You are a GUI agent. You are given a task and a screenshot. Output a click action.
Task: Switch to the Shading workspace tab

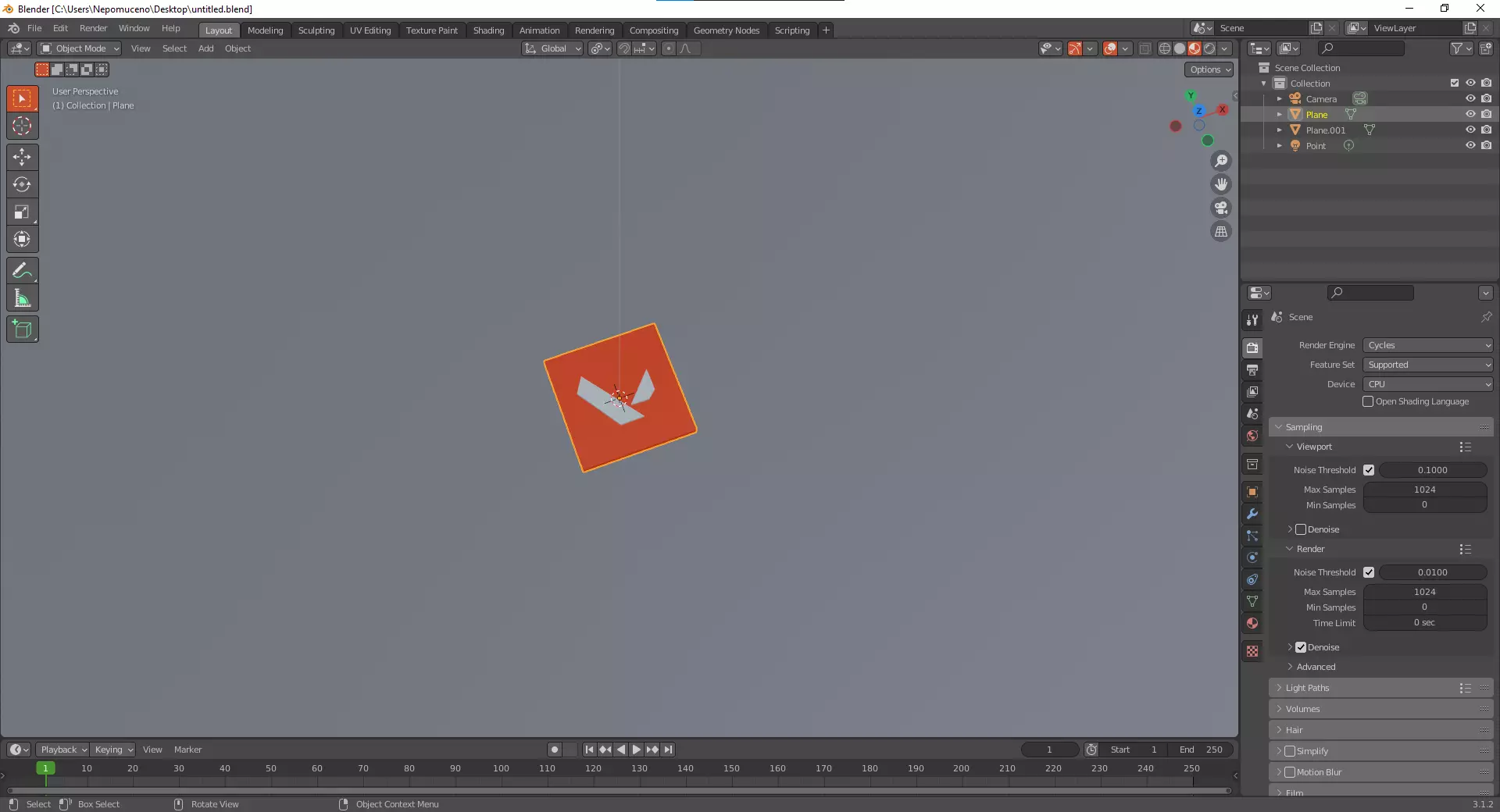[x=488, y=30]
